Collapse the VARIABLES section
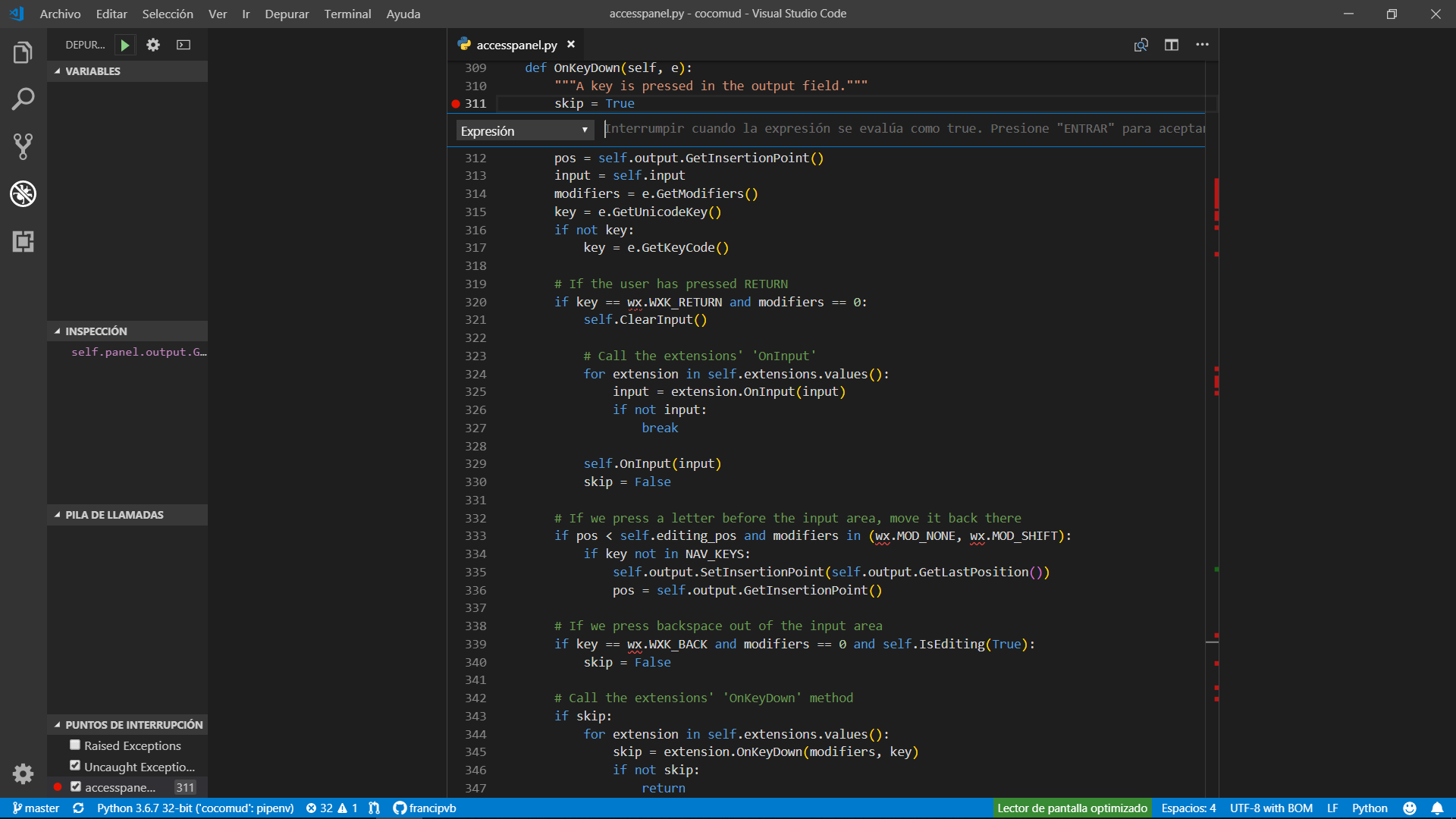This screenshot has width=1456, height=819. click(x=127, y=71)
